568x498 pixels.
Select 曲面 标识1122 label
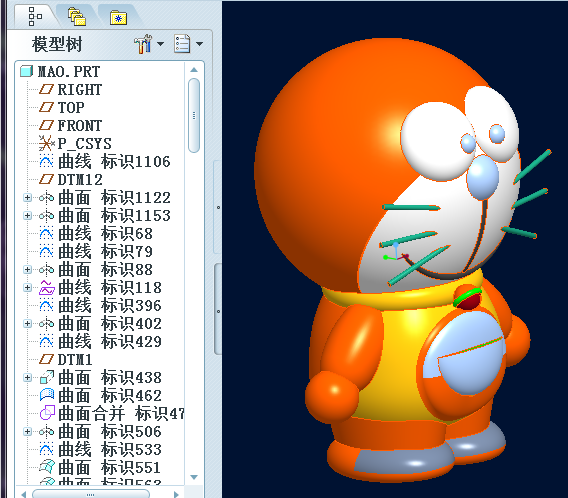[114, 198]
